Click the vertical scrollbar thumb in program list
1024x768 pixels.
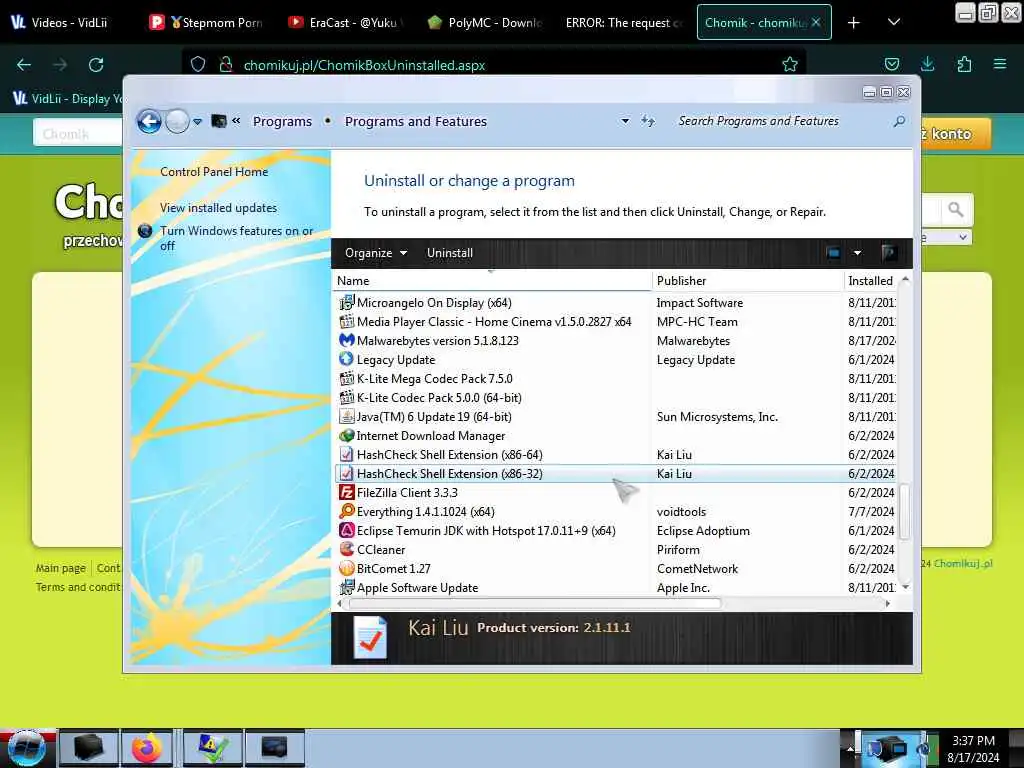[904, 511]
